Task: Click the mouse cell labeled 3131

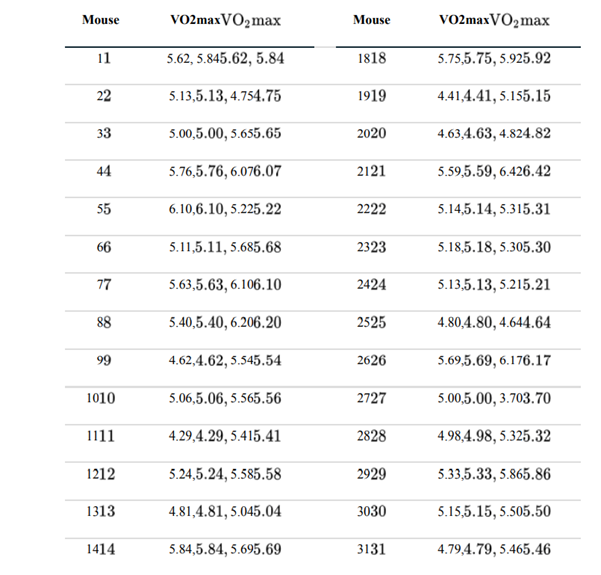Action: click(x=372, y=549)
